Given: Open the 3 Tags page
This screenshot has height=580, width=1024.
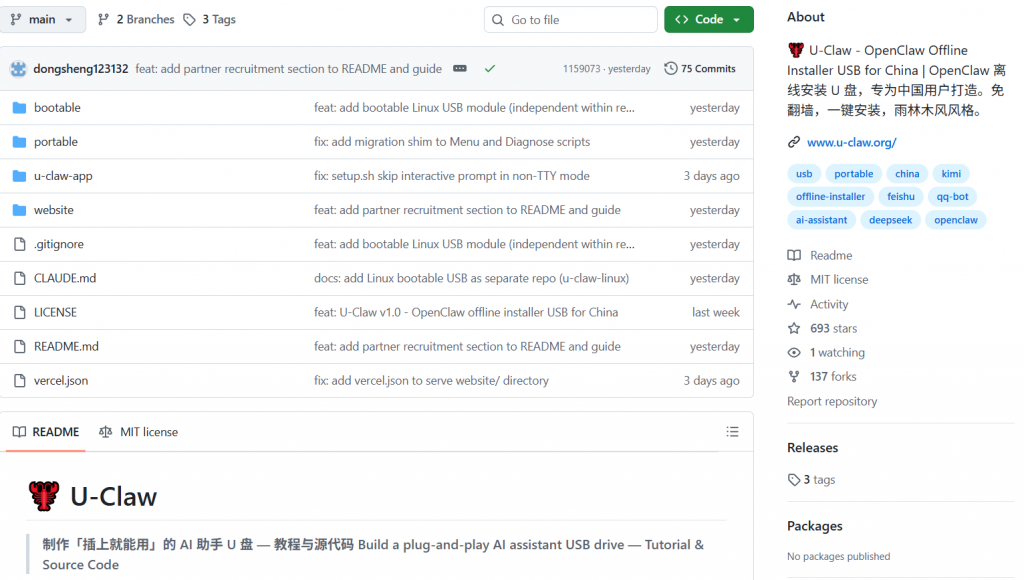Looking at the screenshot, I should (x=210, y=19).
